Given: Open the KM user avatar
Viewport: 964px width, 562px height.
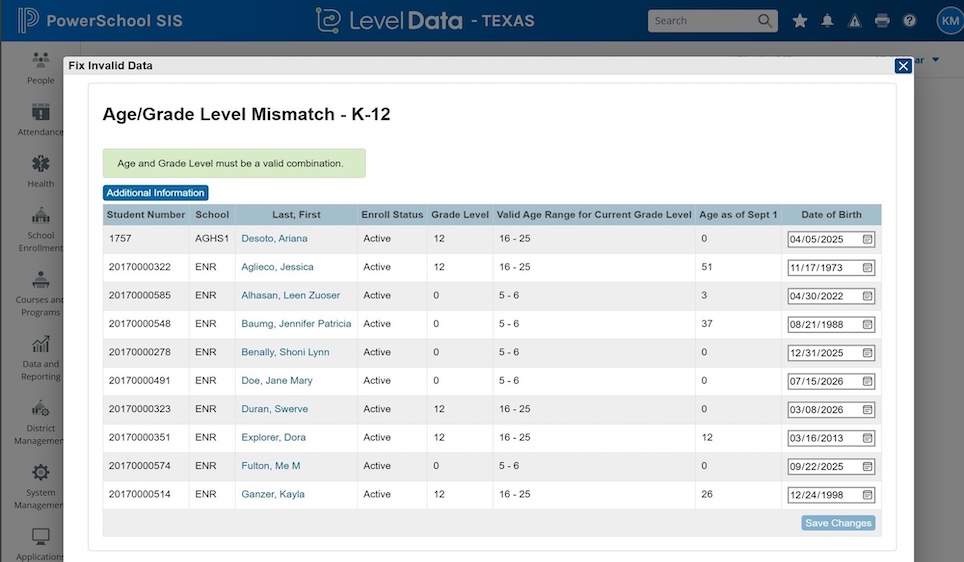Looking at the screenshot, I should pos(949,21).
